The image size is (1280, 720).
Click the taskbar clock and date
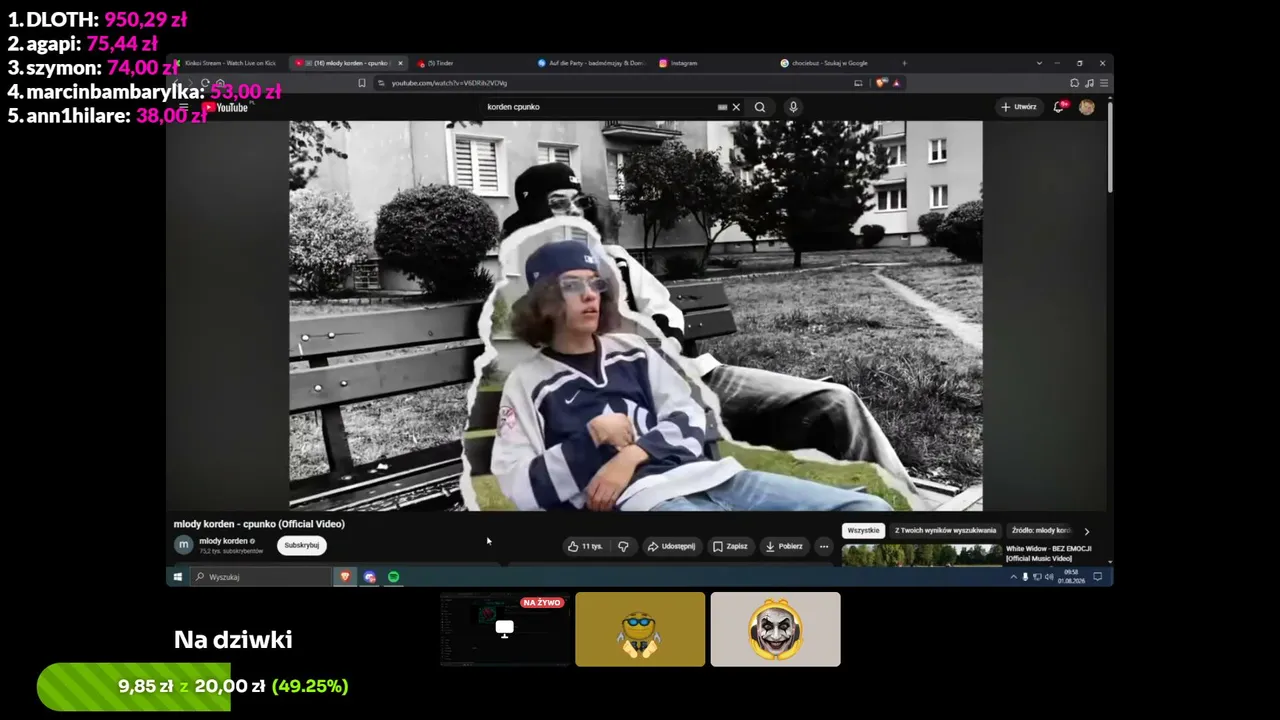click(x=1071, y=577)
